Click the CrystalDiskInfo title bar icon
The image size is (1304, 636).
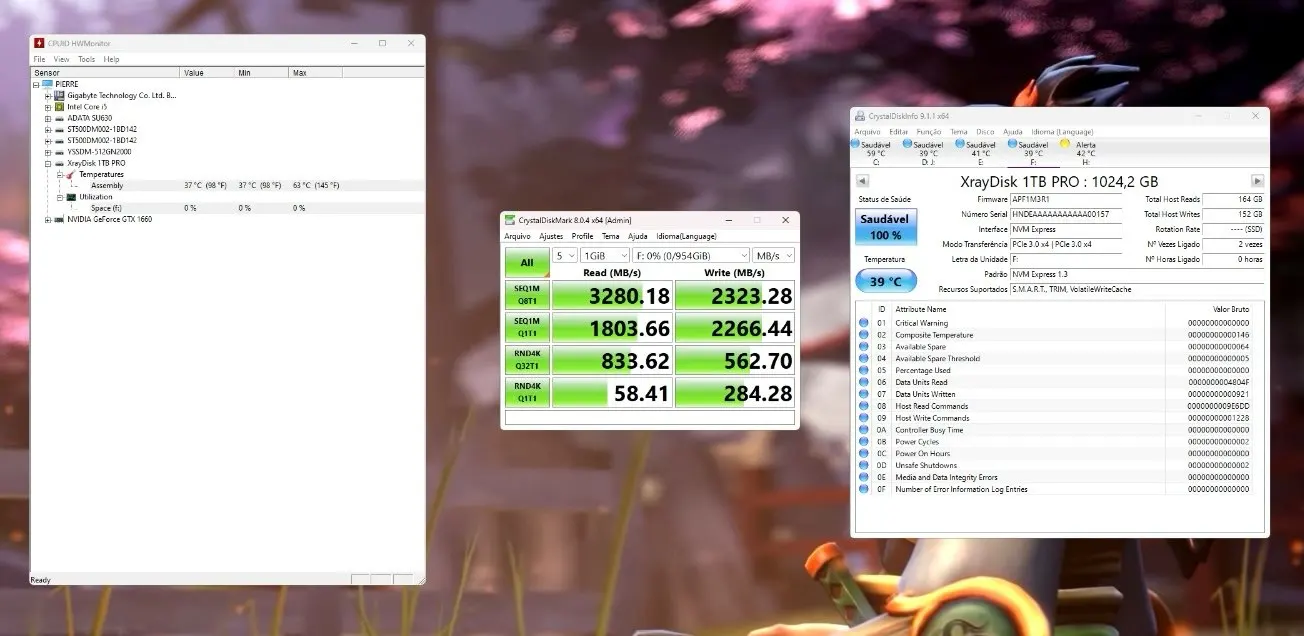(859, 116)
